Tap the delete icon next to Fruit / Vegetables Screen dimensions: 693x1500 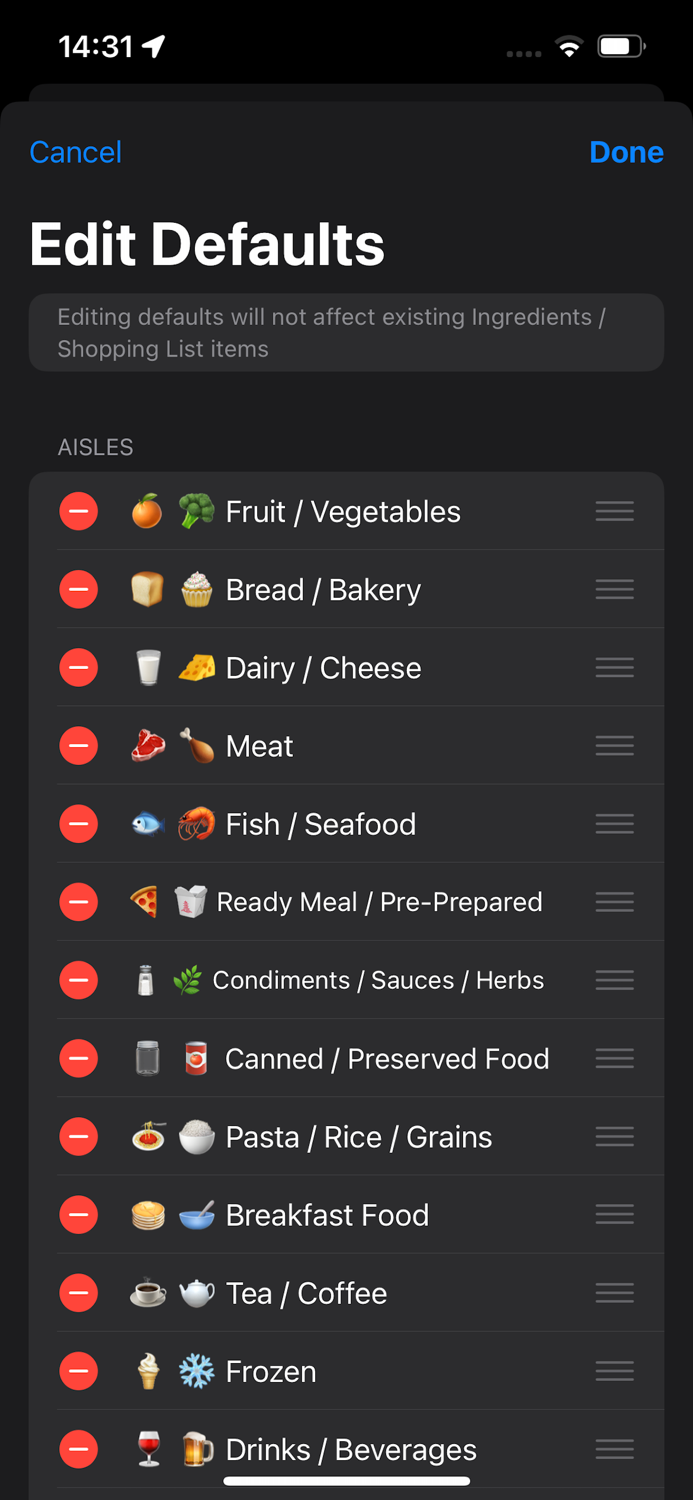[x=79, y=511]
